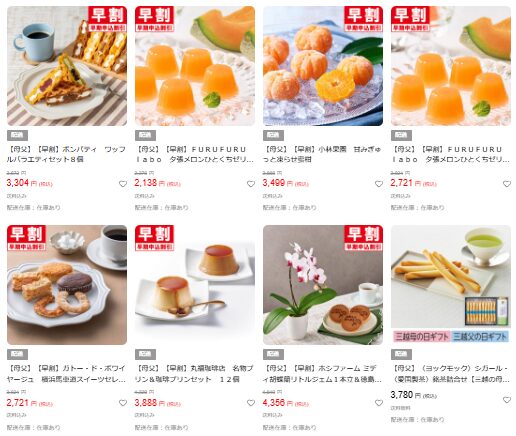Open the ボンパティ ワッフル product title link
The width and height of the screenshot is (516, 436).
pyautogui.click(x=67, y=154)
